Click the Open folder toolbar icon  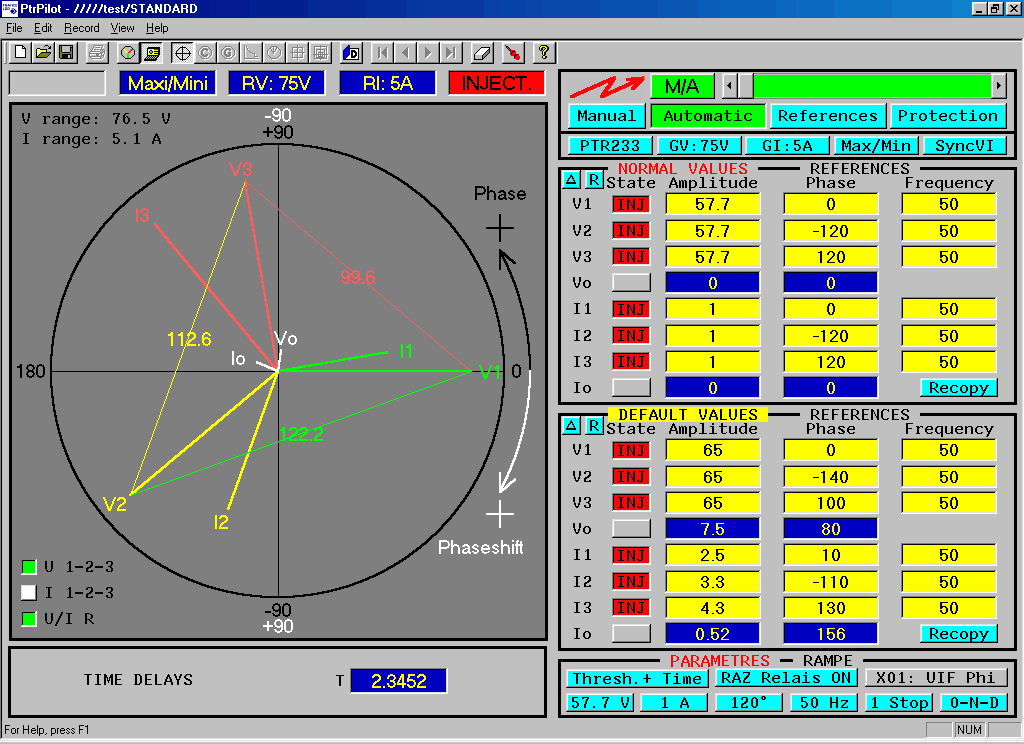pyautogui.click(x=43, y=52)
